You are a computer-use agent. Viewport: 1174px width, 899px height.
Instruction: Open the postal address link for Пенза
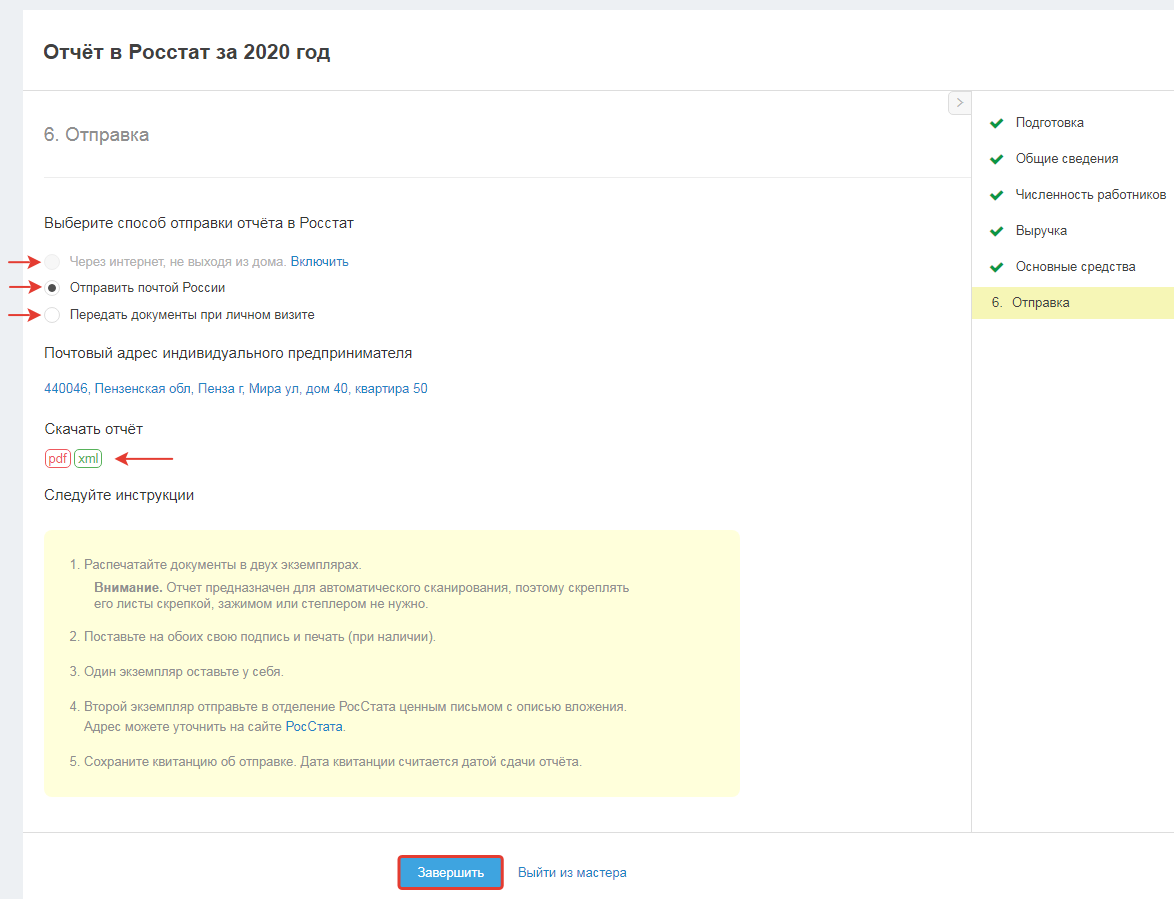tap(236, 389)
